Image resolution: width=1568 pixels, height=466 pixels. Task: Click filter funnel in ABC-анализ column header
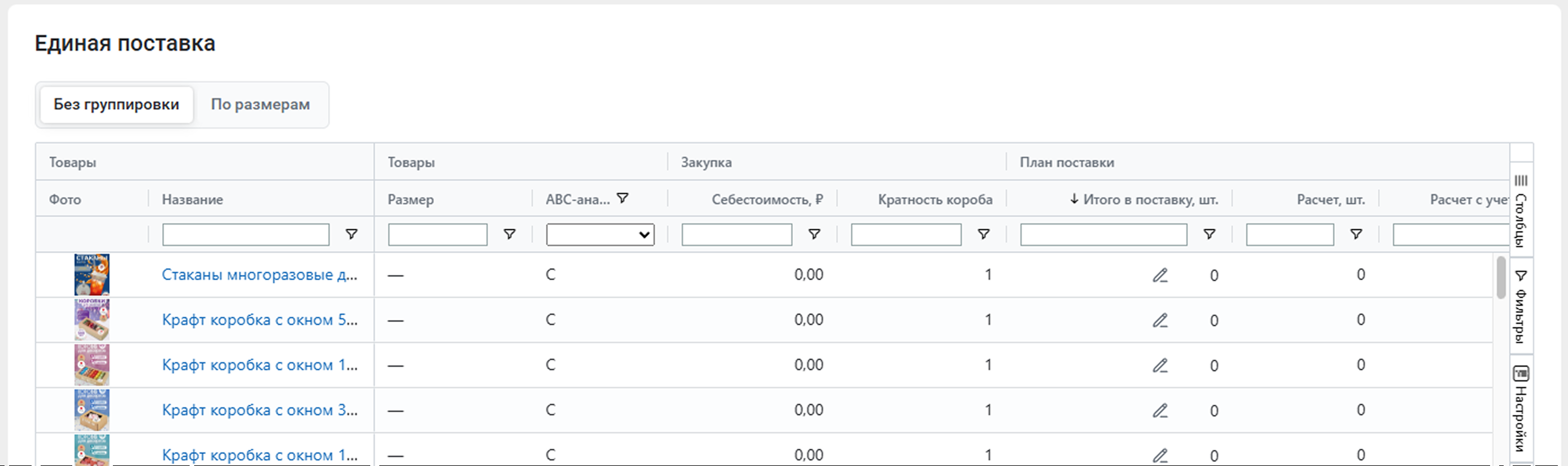point(622,199)
